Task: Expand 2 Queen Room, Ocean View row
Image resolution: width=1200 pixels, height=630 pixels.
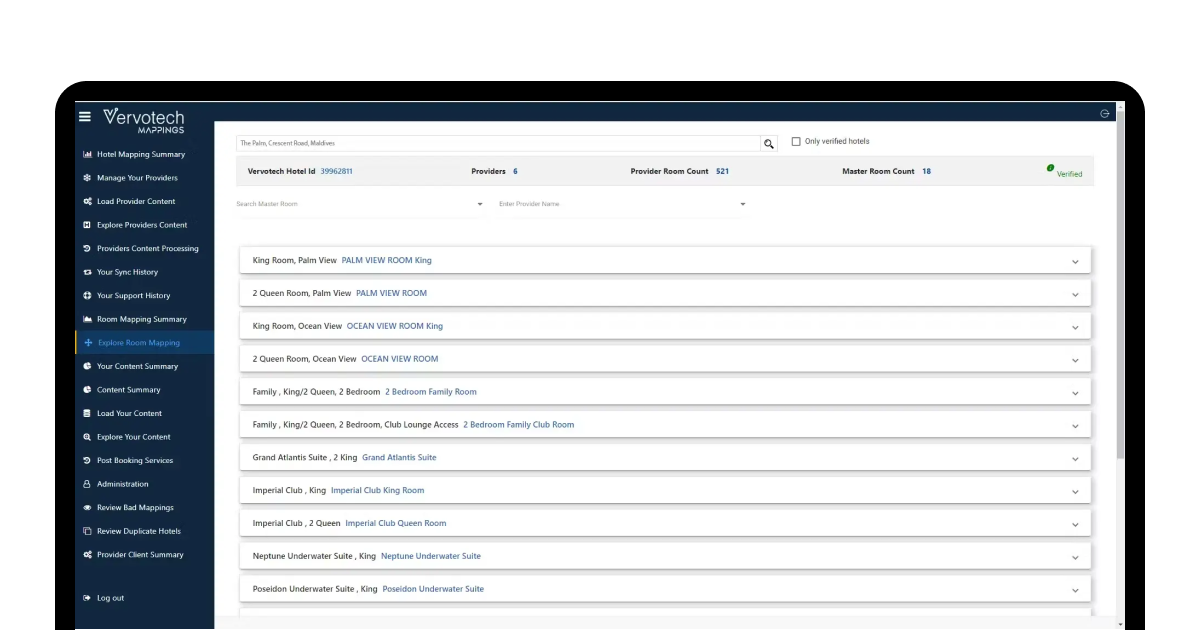Action: [x=665, y=359]
